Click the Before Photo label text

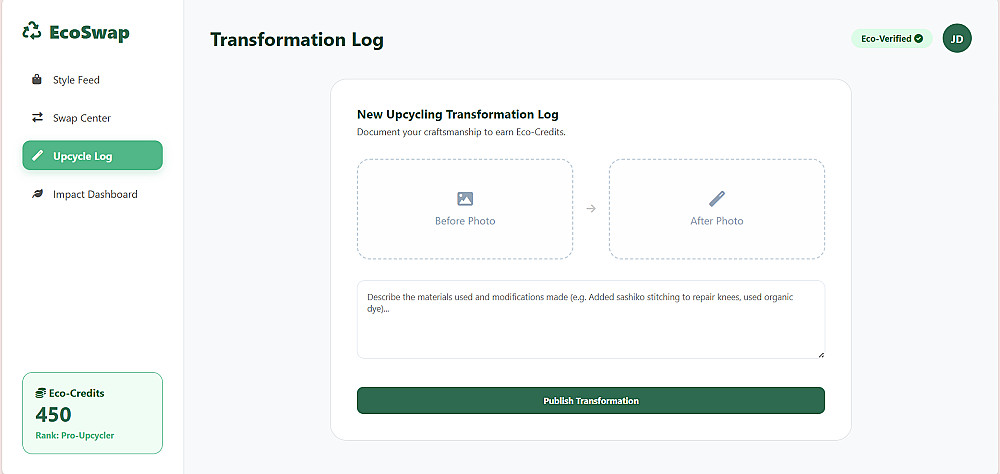[x=465, y=221]
